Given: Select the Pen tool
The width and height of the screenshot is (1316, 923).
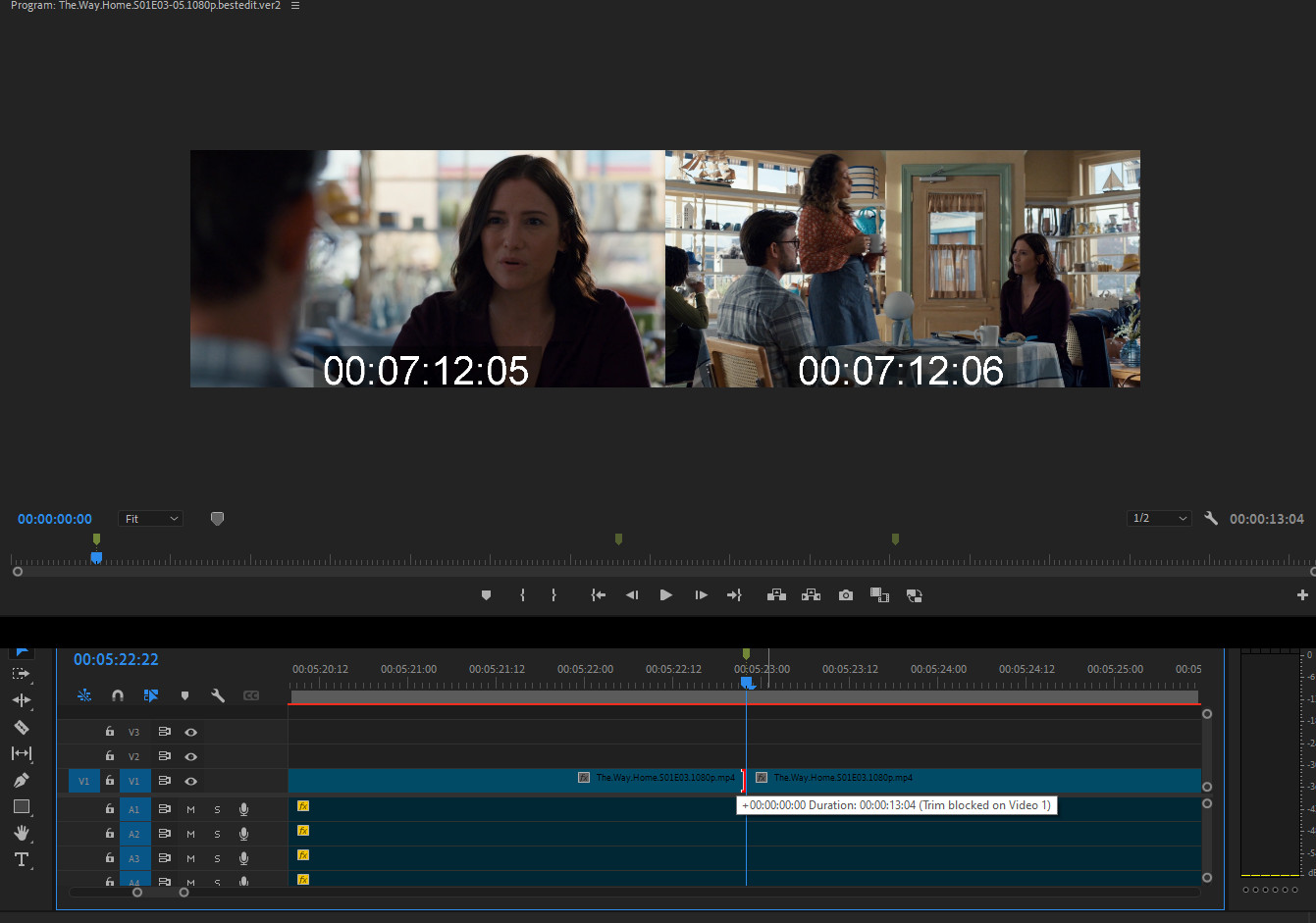Looking at the screenshot, I should pos(21,780).
